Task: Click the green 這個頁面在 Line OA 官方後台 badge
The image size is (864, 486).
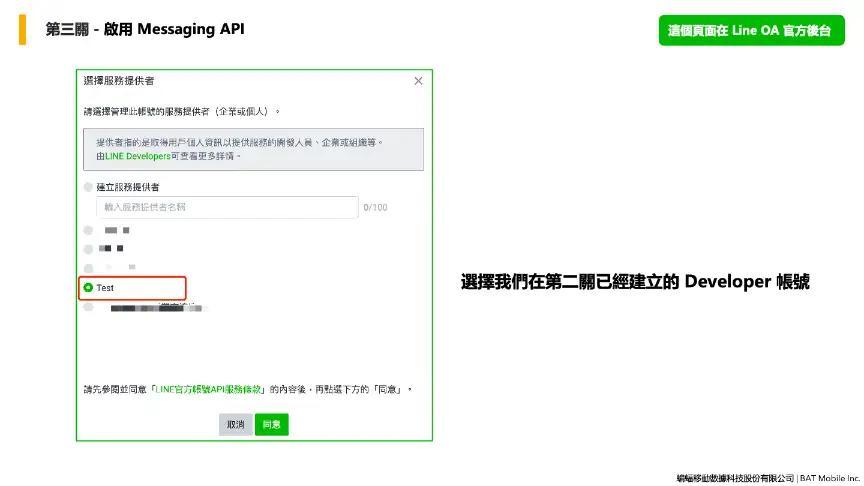Action: click(x=751, y=31)
